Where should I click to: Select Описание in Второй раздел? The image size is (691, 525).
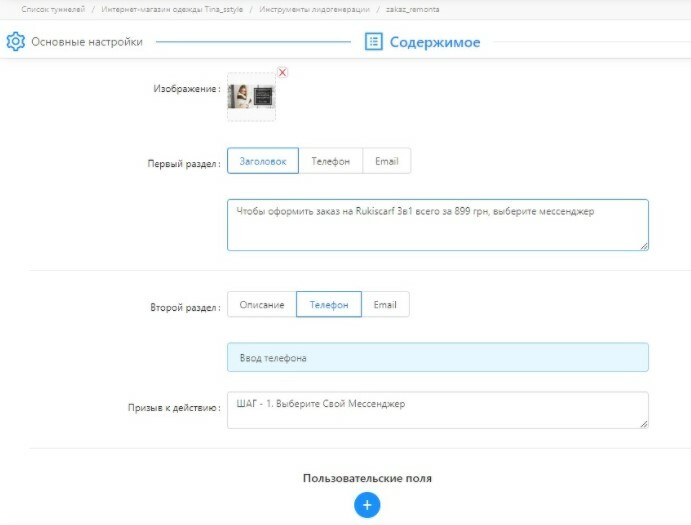(x=262, y=305)
